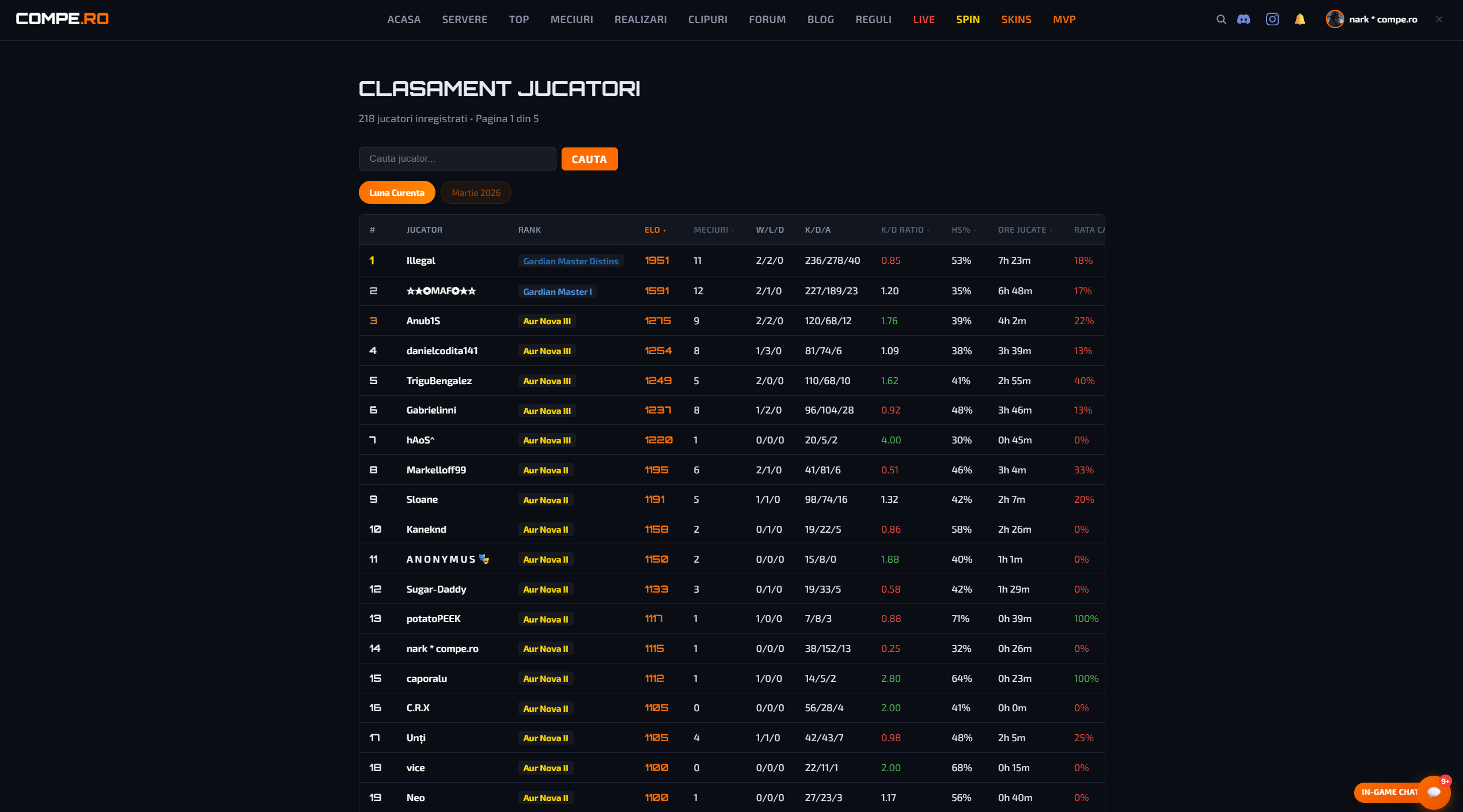1463x812 pixels.
Task: Click inside the Cauta jucator input field
Action: [457, 159]
